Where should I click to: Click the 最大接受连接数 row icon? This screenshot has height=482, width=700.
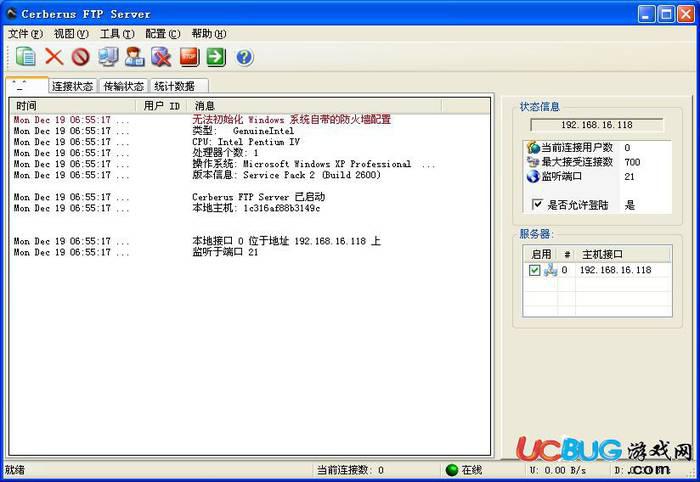pos(533,162)
